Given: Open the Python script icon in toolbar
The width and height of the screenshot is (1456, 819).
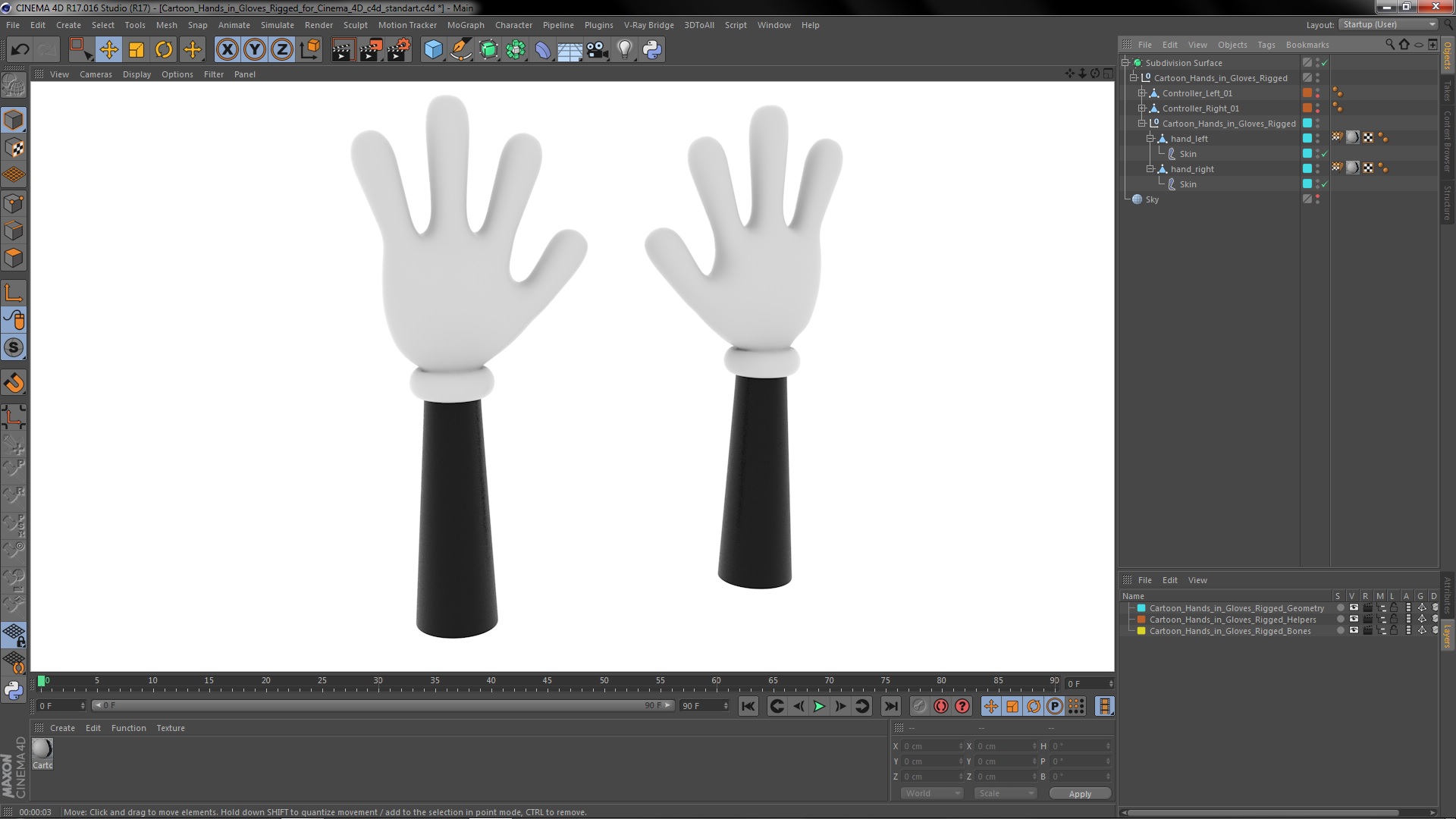Looking at the screenshot, I should pos(652,50).
